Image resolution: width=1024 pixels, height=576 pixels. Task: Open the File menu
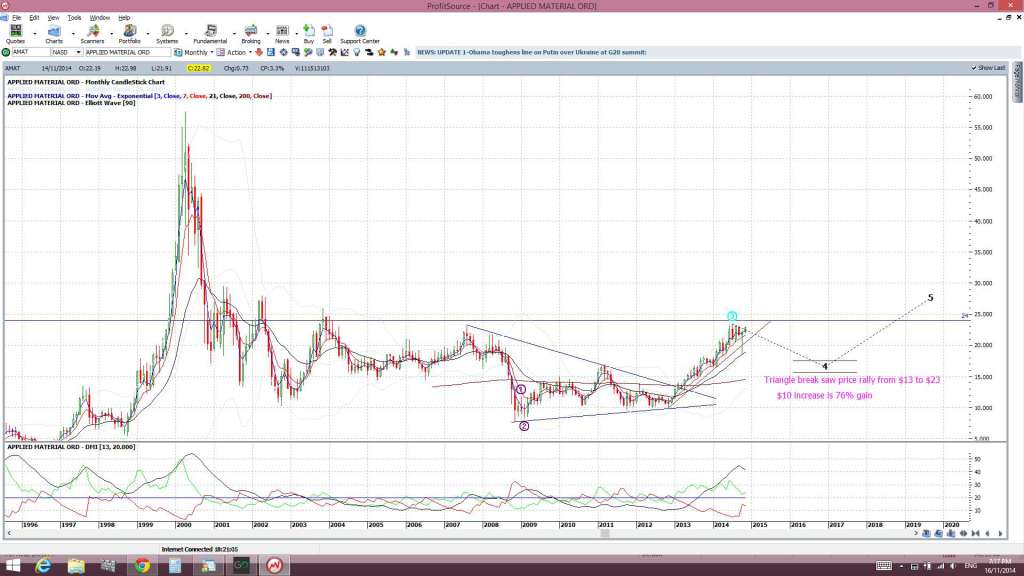click(17, 18)
